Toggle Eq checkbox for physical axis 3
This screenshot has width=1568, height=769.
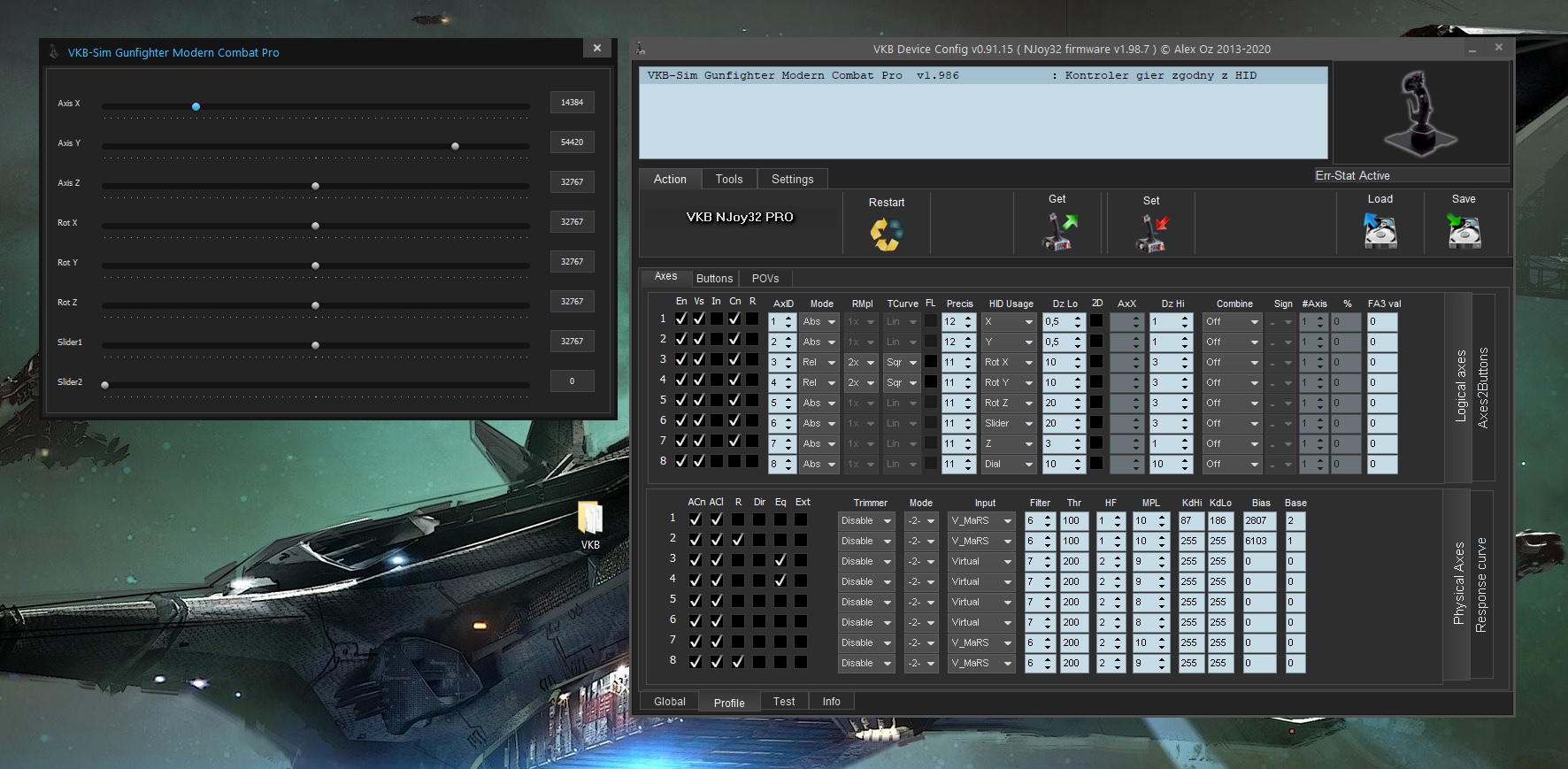pos(780,560)
